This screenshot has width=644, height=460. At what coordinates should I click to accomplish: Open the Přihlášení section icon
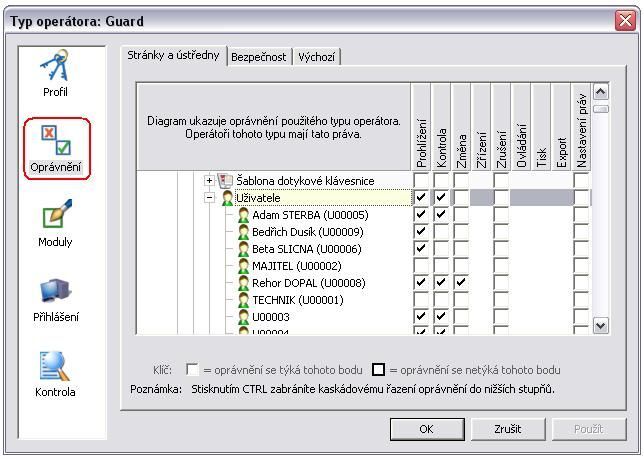coord(56,292)
